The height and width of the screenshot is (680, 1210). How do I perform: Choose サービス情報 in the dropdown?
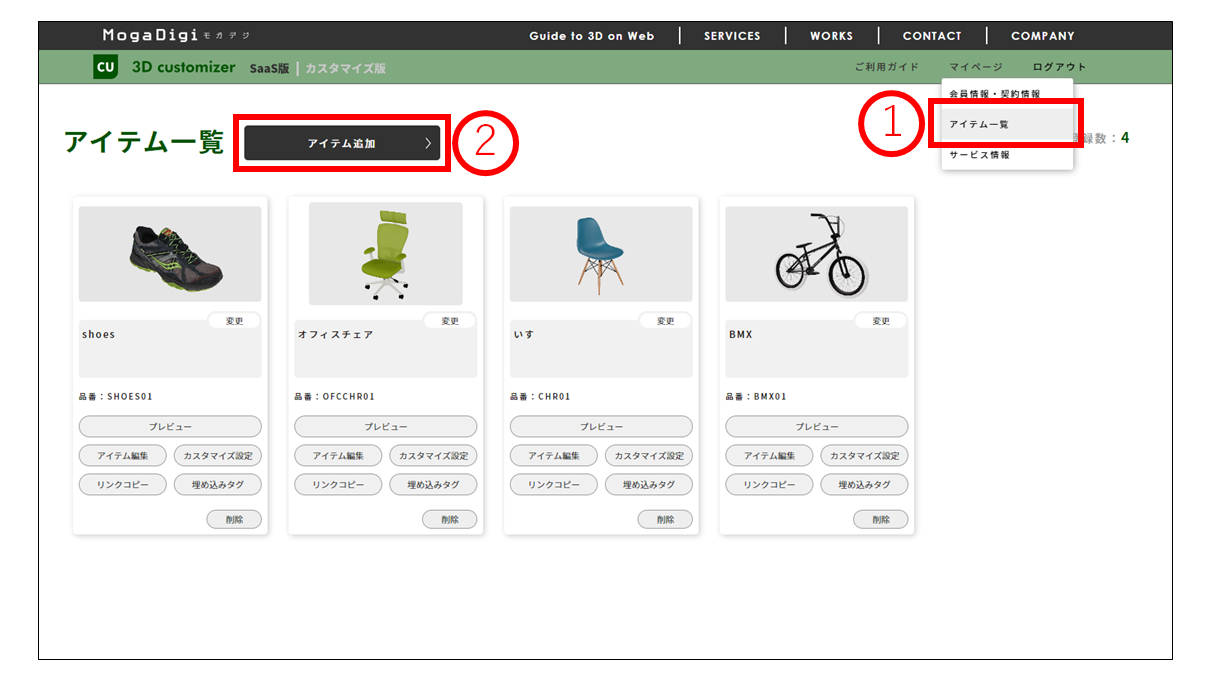point(980,155)
